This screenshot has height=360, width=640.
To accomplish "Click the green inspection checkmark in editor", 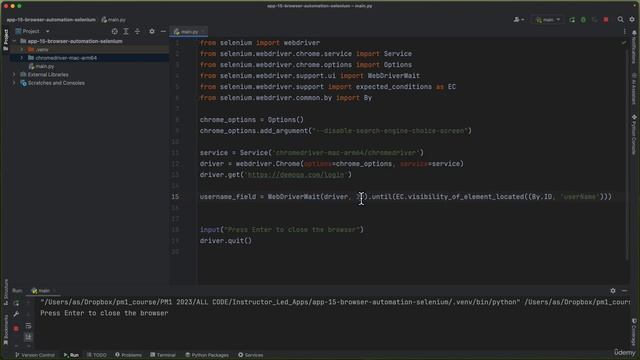I will 624,42.
